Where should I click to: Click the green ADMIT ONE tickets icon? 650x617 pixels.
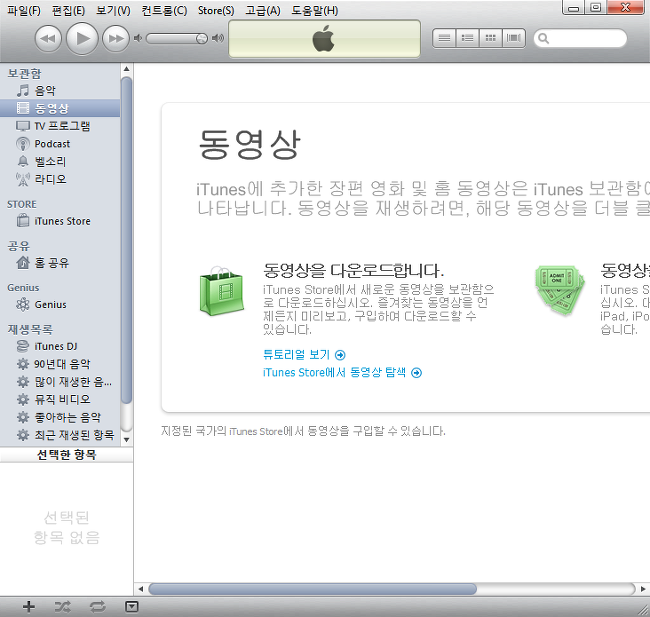point(560,290)
